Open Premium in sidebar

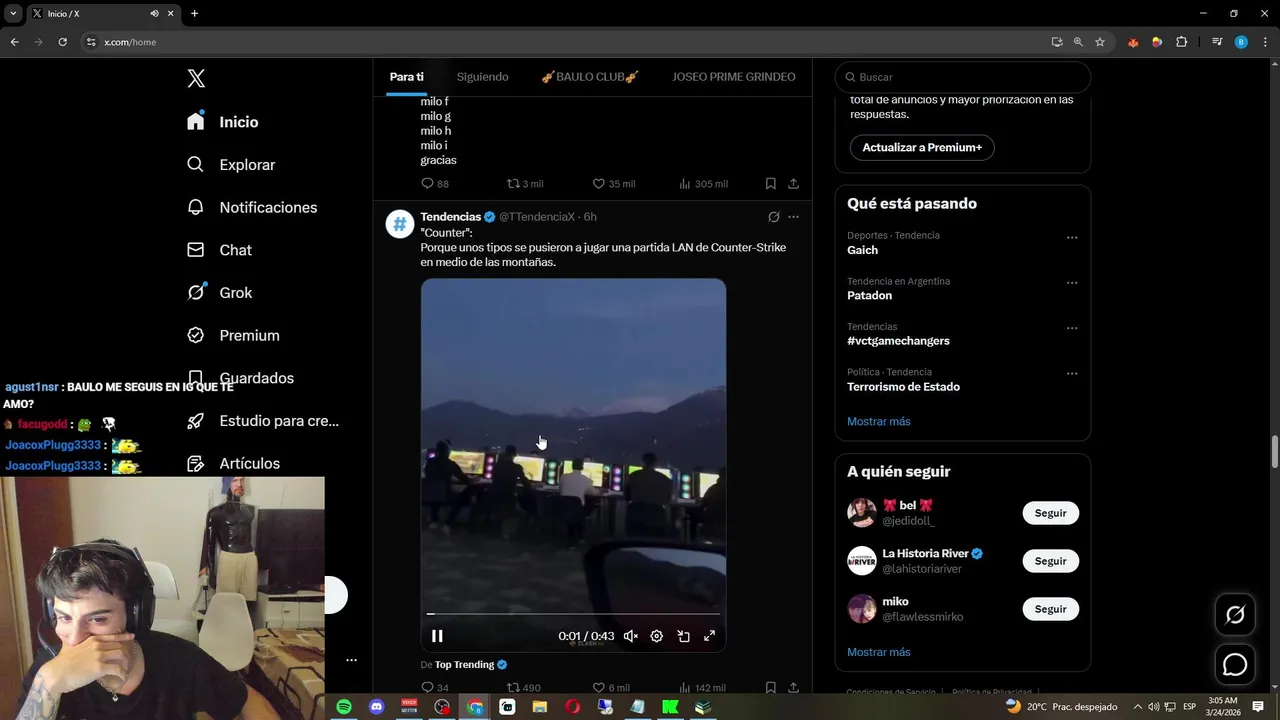tap(233, 336)
